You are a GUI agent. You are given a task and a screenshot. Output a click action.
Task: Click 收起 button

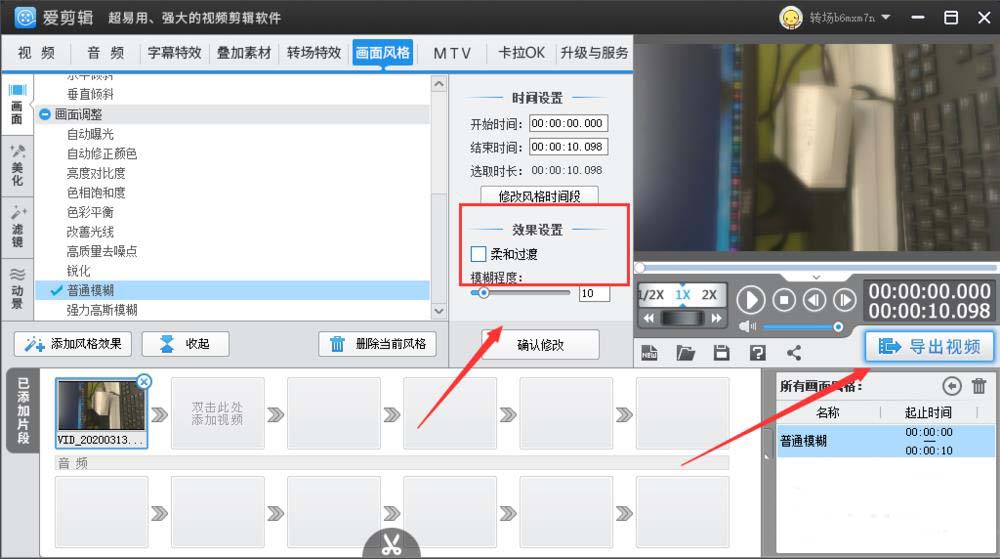pos(185,344)
